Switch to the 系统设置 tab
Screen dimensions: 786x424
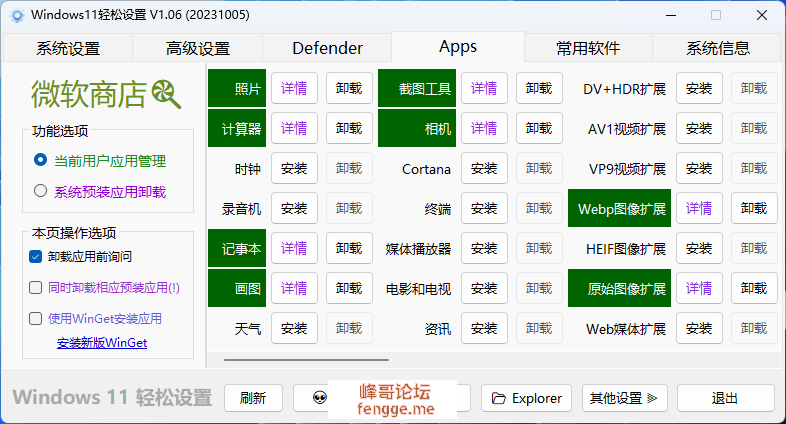pos(68,48)
